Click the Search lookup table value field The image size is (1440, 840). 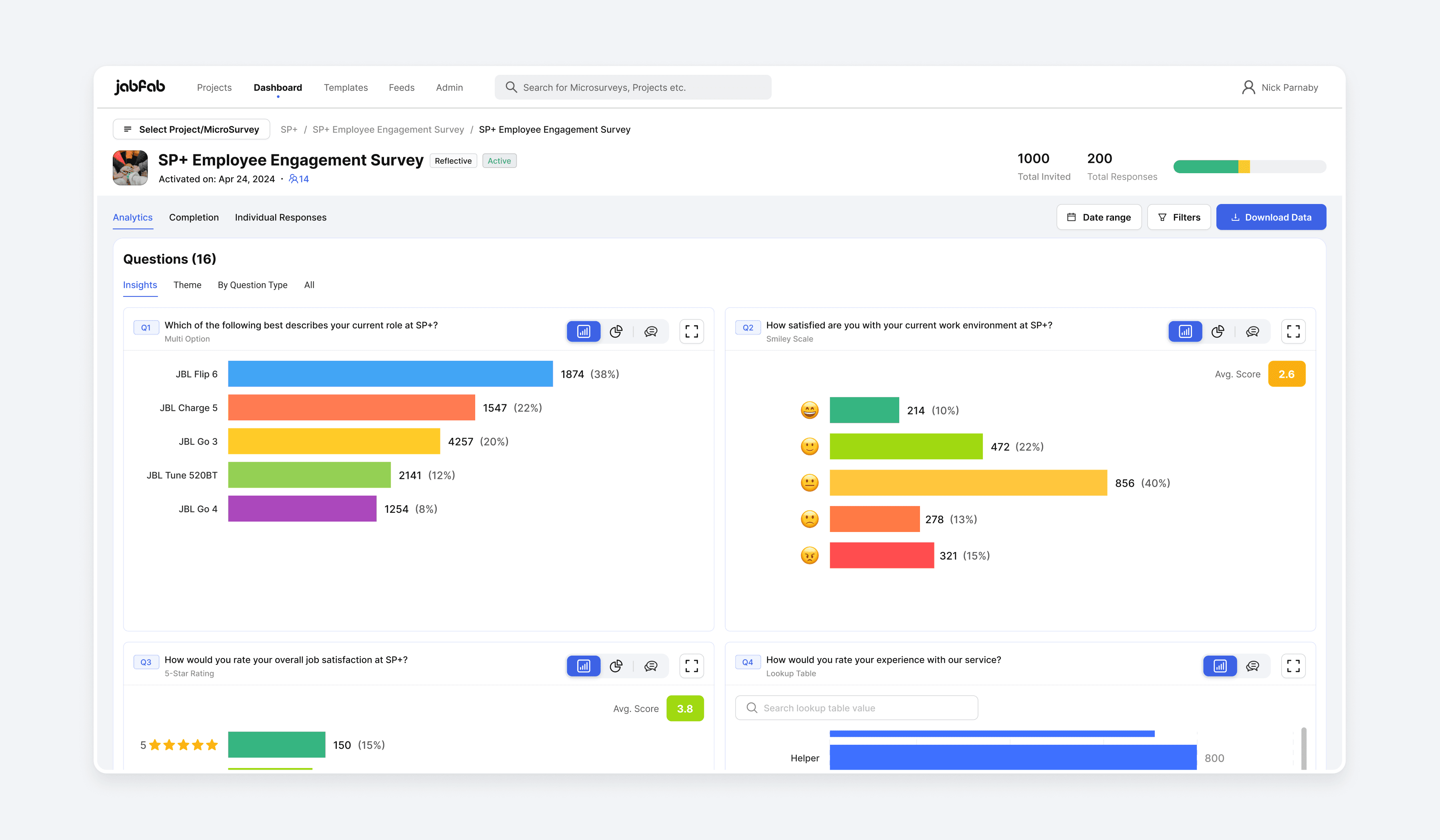tap(856, 708)
